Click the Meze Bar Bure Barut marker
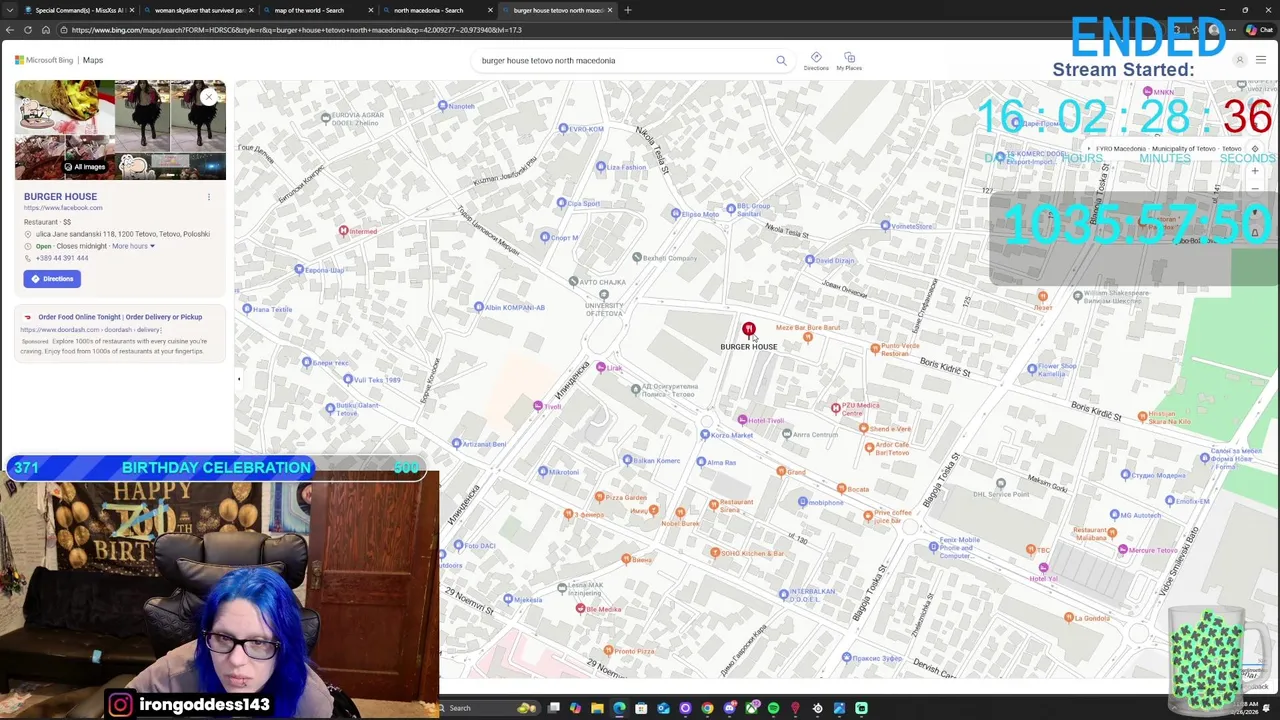Viewport: 1280px width, 720px height. pos(807,337)
